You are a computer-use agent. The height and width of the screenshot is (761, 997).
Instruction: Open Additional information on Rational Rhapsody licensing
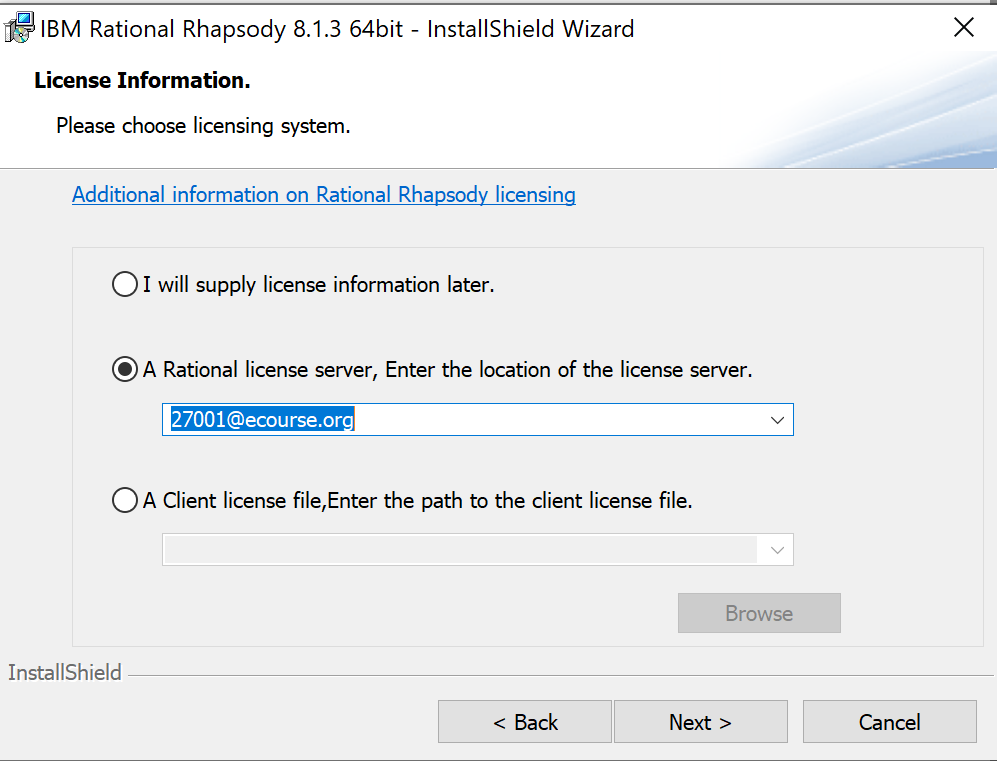pos(323,194)
